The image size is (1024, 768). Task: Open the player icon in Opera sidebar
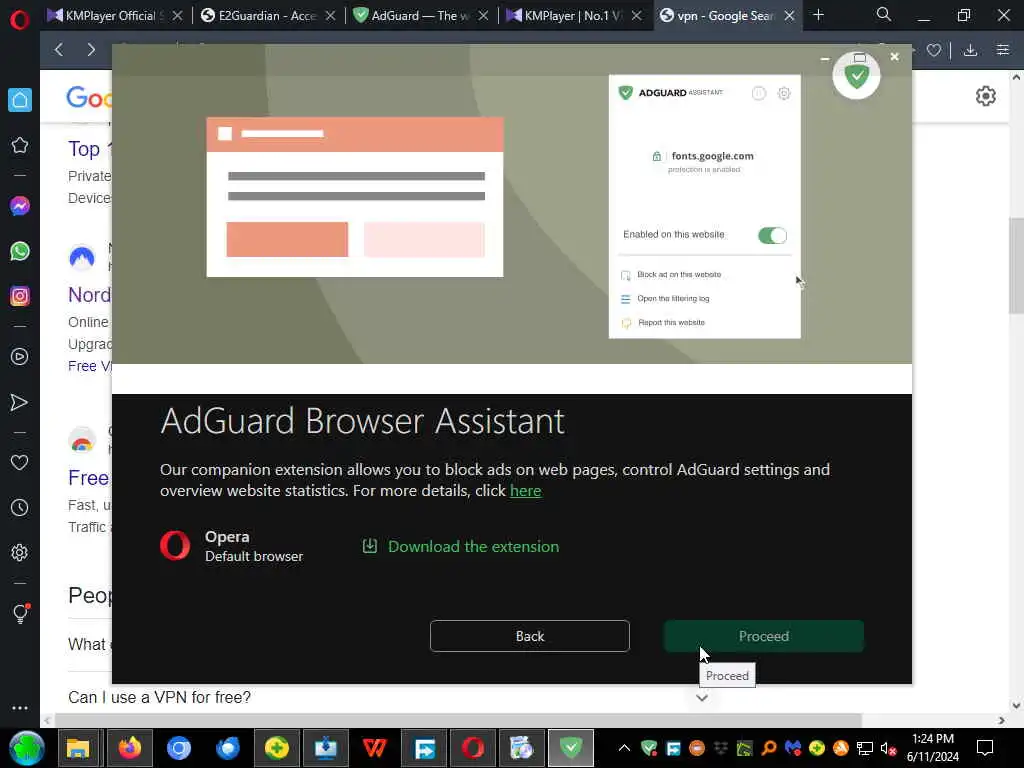[20, 357]
